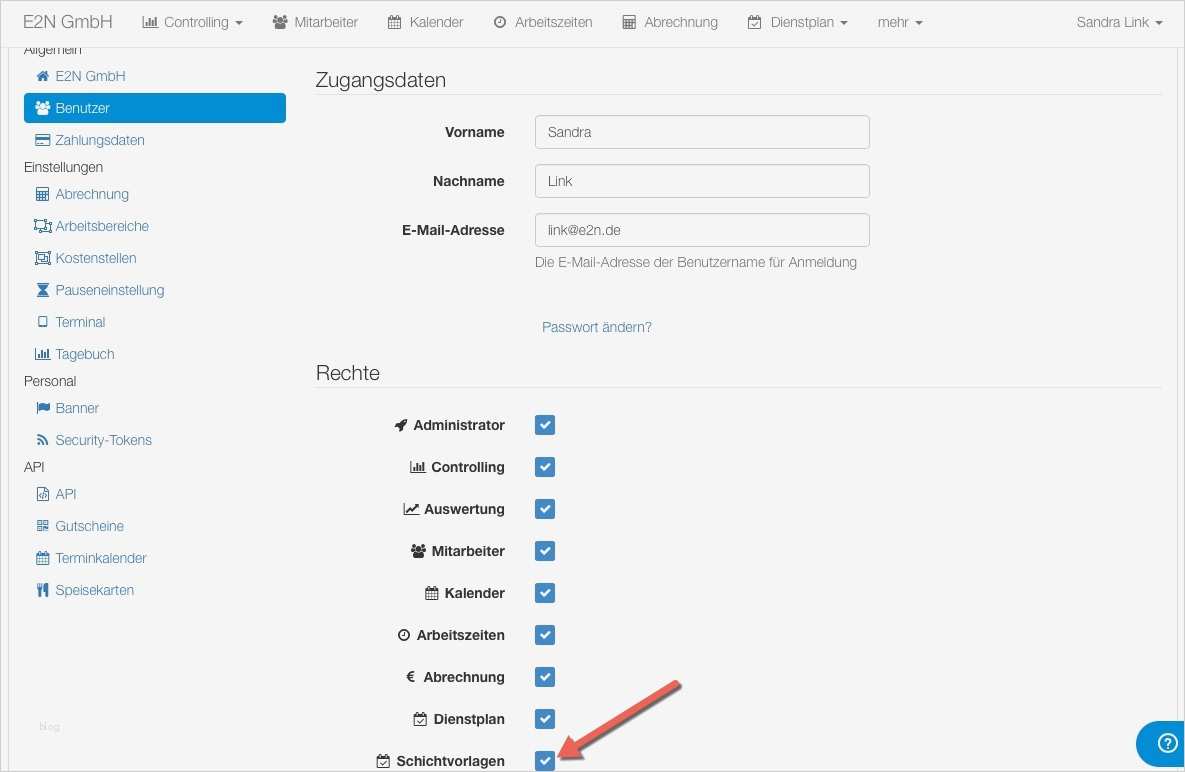Disable the Administrator permission
The height and width of the screenshot is (772, 1185).
pyautogui.click(x=544, y=424)
